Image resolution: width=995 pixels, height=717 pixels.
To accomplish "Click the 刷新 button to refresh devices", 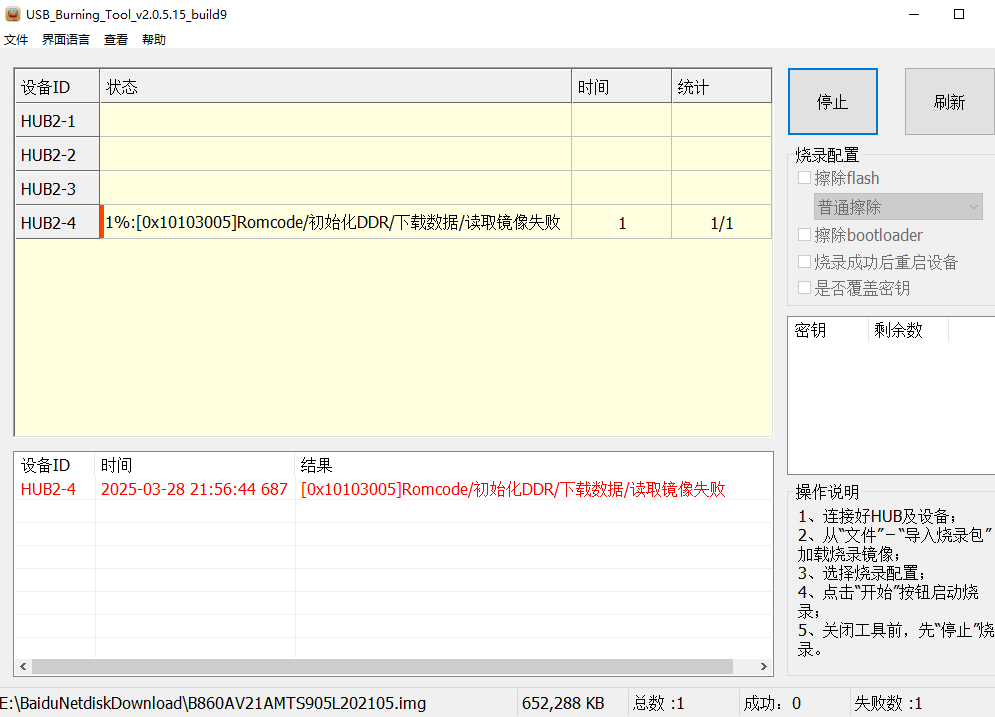I will coord(948,100).
